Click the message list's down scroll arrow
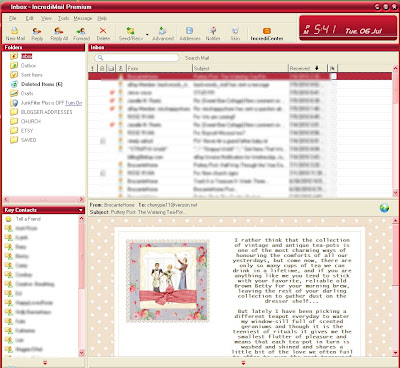 coord(395,193)
